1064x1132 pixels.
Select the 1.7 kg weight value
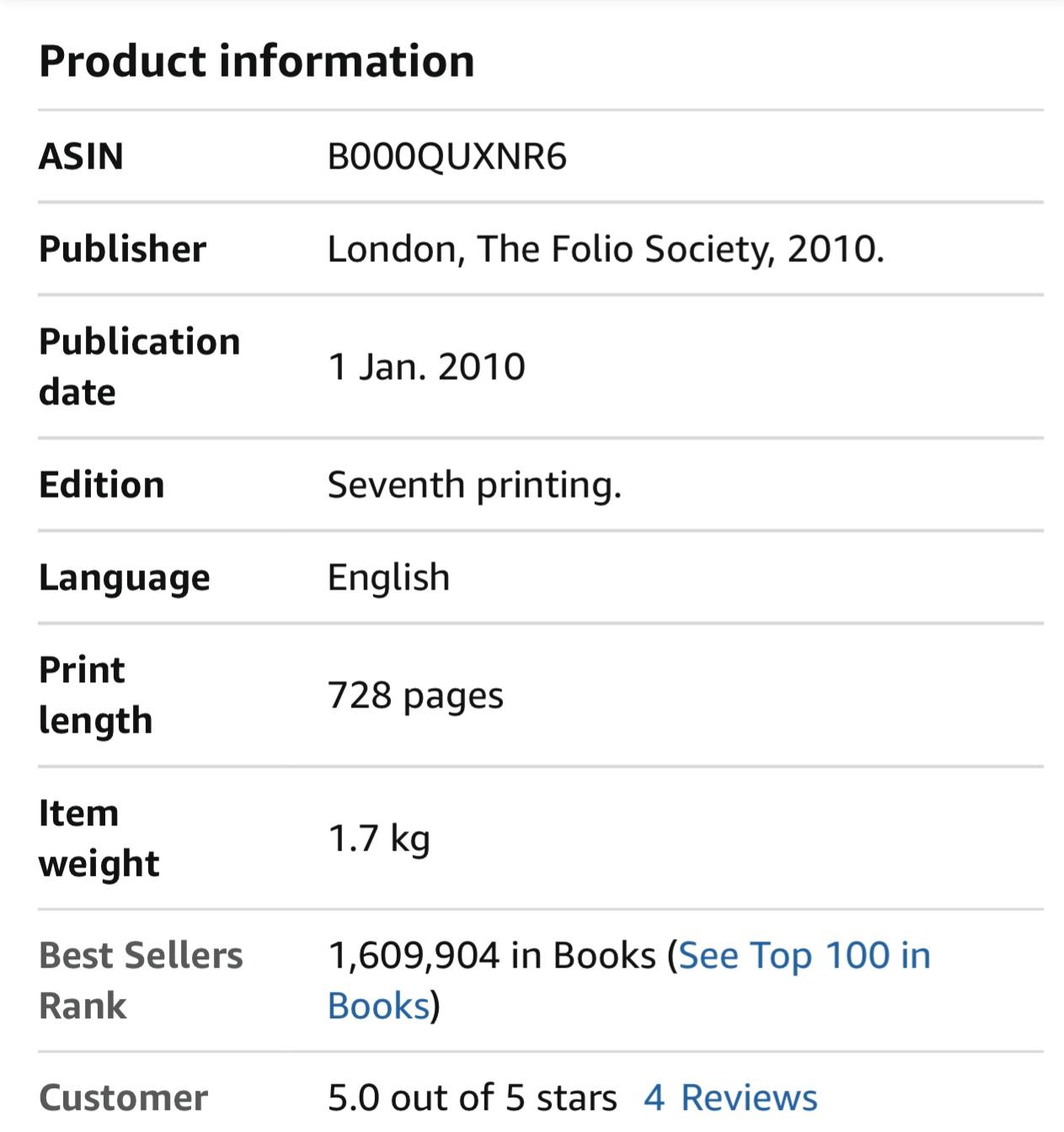(378, 838)
